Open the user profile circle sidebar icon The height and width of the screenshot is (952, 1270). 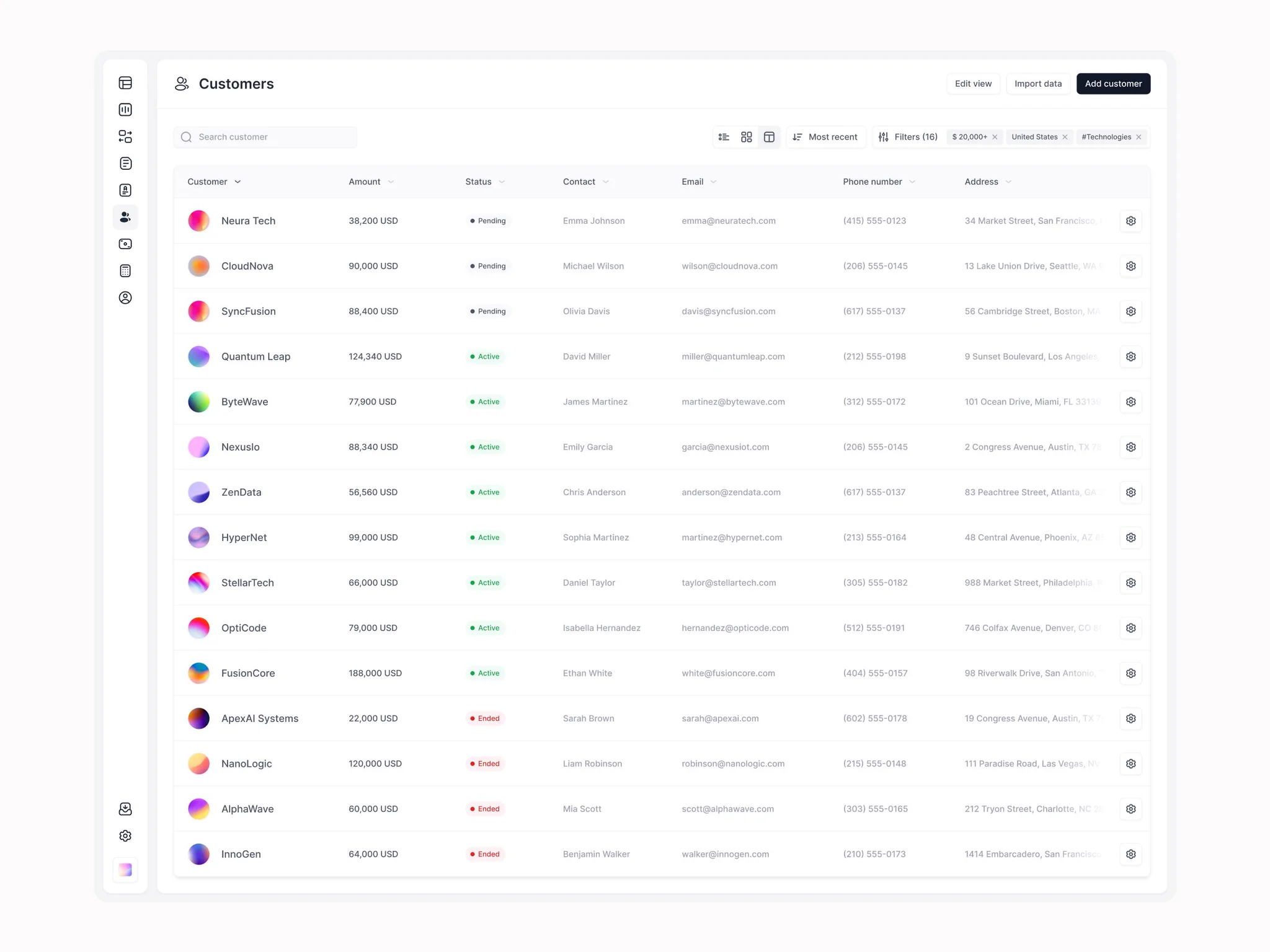pos(125,297)
